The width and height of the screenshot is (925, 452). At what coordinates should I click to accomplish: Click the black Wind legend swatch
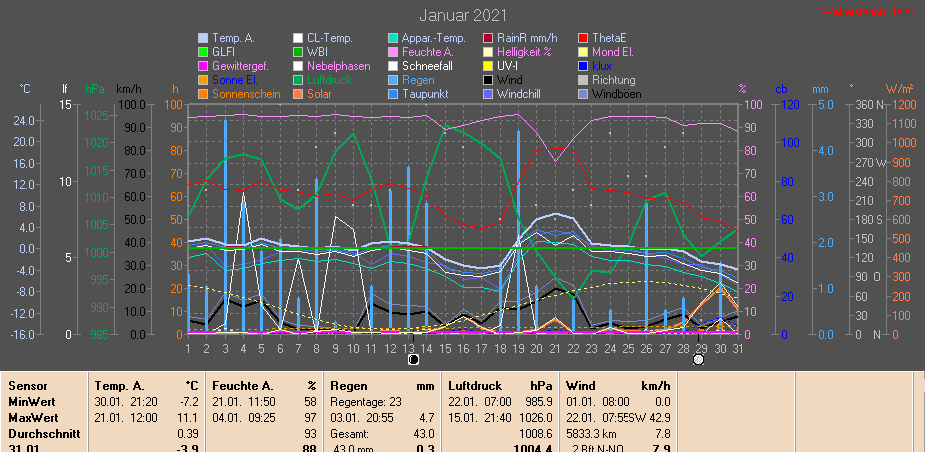point(488,80)
